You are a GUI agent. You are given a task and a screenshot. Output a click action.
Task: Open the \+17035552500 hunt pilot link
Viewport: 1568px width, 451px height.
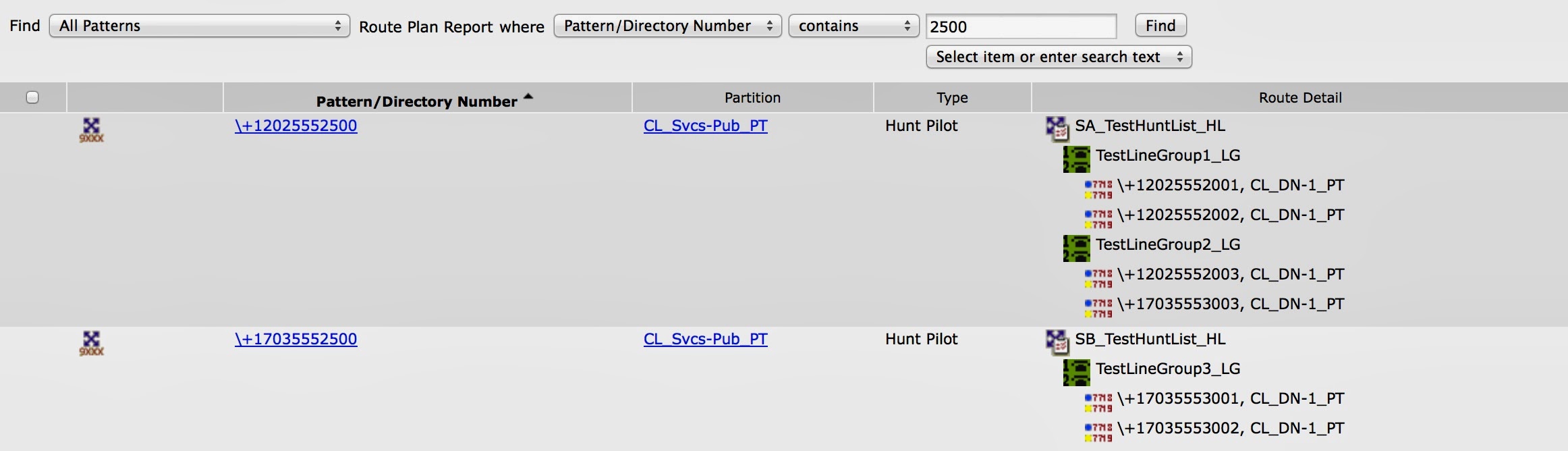296,339
